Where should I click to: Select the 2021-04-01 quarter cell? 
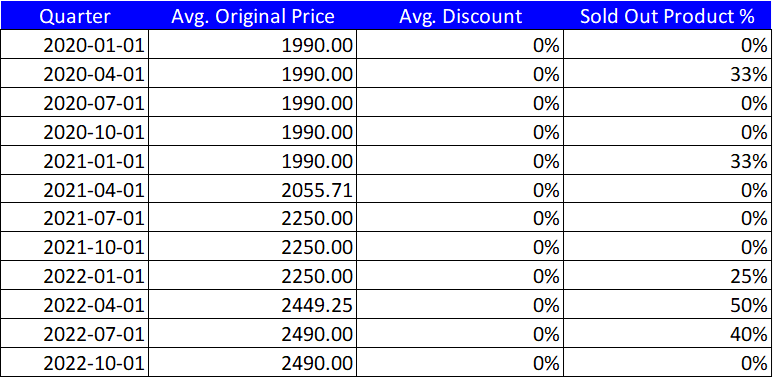point(74,190)
